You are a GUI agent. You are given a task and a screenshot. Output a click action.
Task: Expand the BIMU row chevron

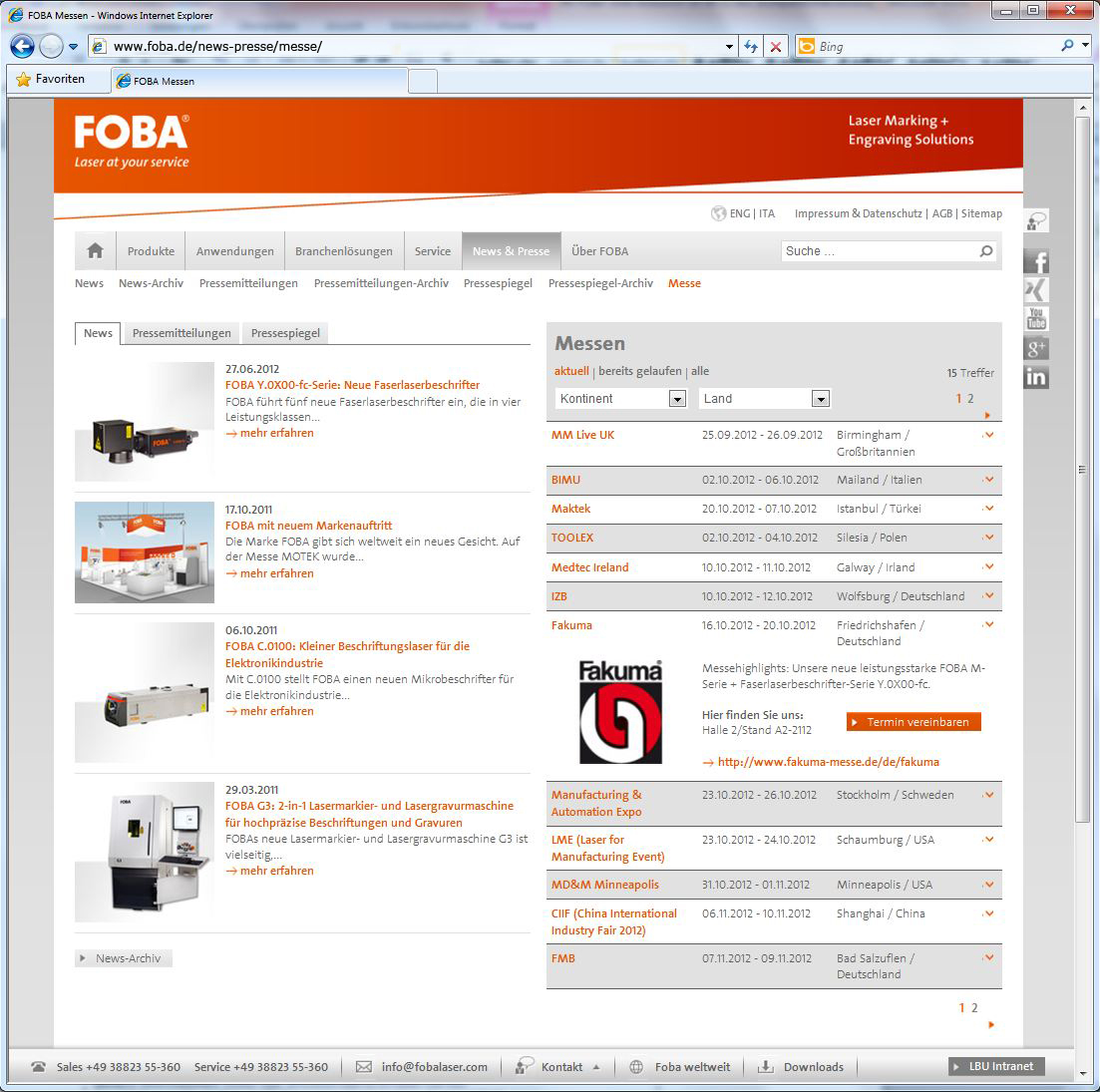(988, 480)
